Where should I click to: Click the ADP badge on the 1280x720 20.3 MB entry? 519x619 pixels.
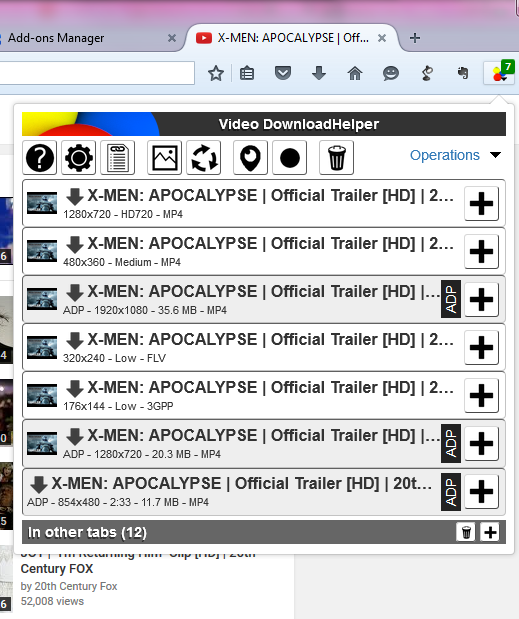click(x=451, y=443)
